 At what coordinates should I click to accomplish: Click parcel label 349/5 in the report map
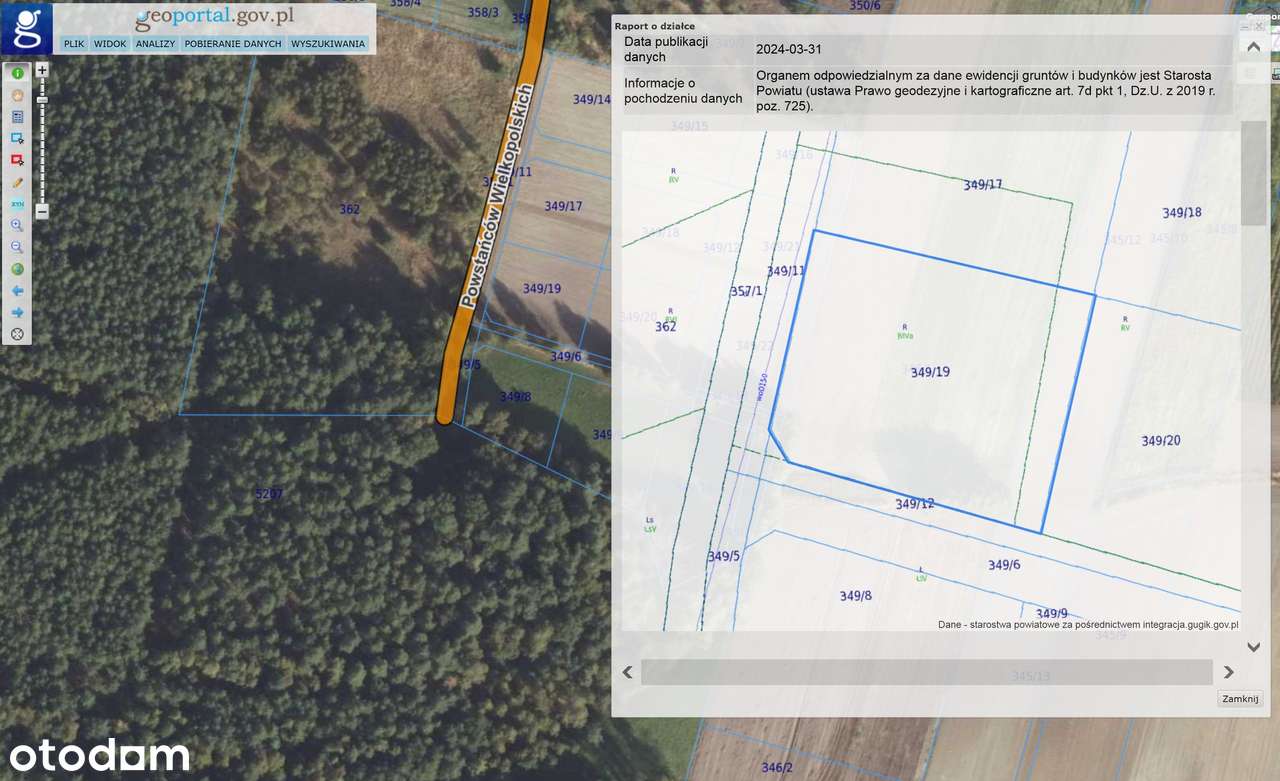point(723,556)
